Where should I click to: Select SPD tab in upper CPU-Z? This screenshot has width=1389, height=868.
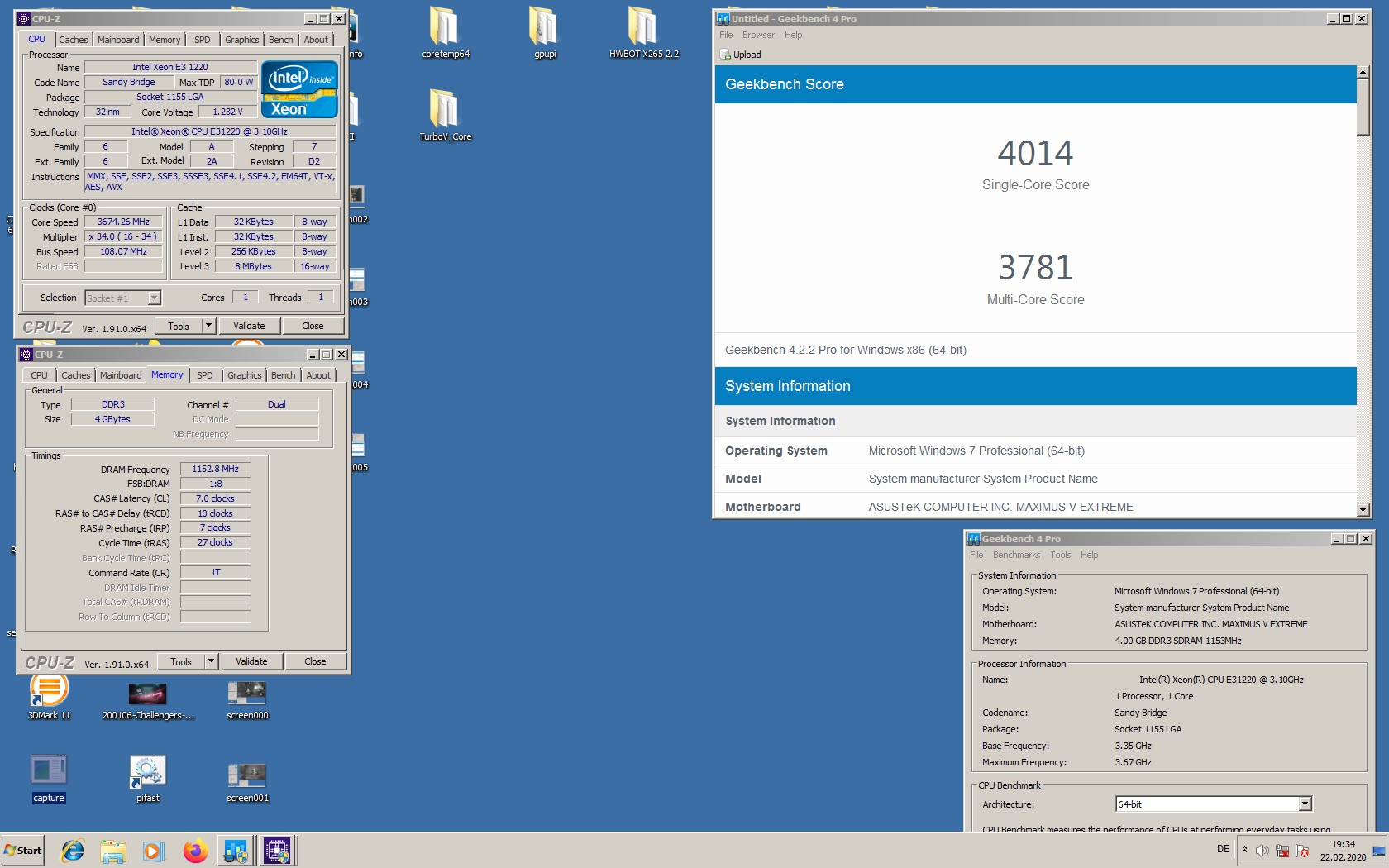tap(203, 40)
